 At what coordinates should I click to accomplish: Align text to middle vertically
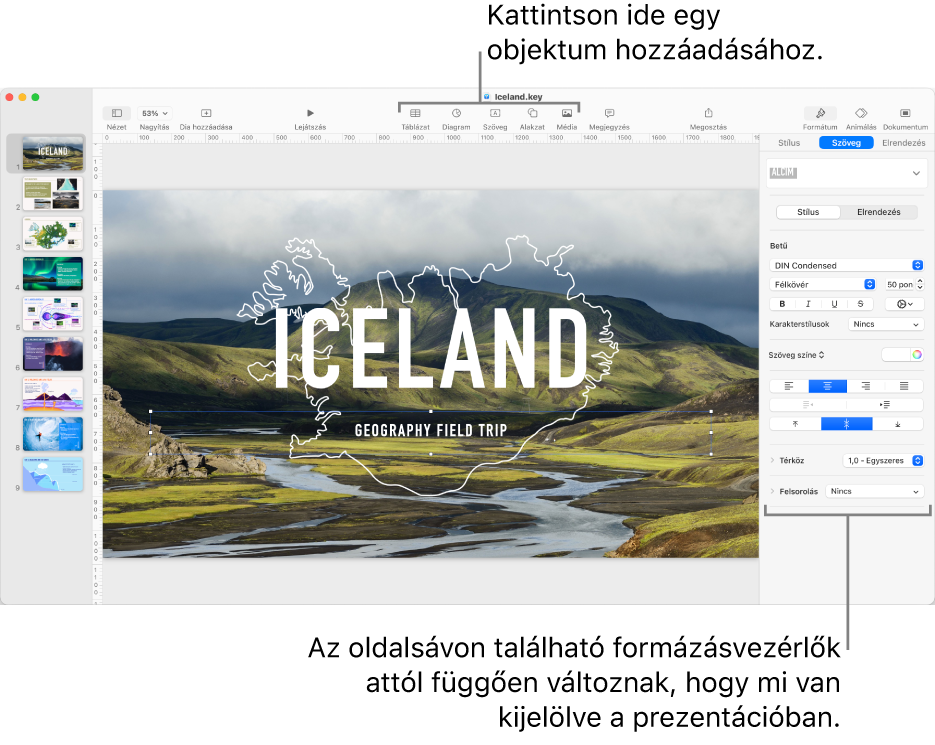[x=846, y=424]
